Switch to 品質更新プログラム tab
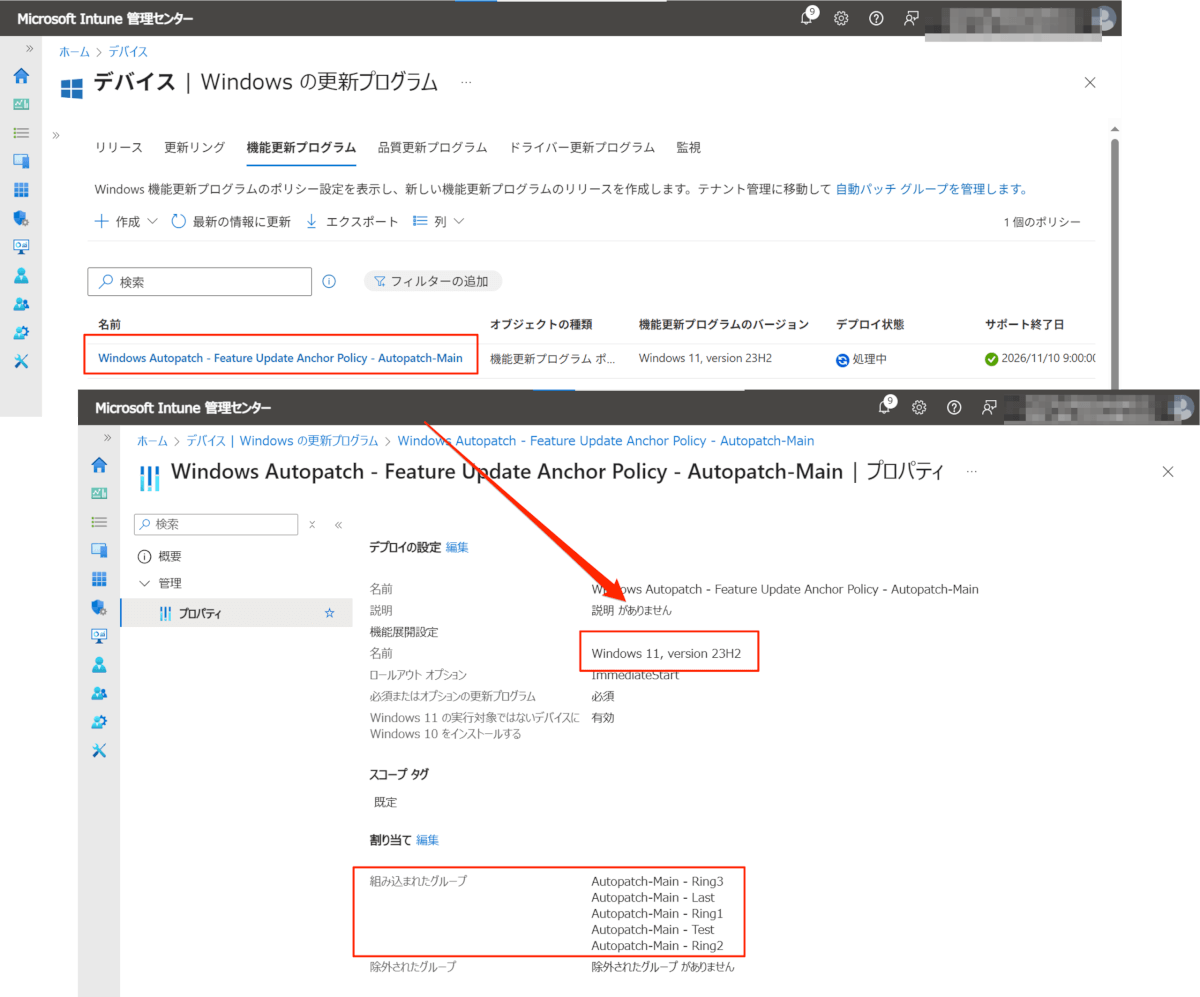Viewport: 1200px width, 997px height. point(433,147)
